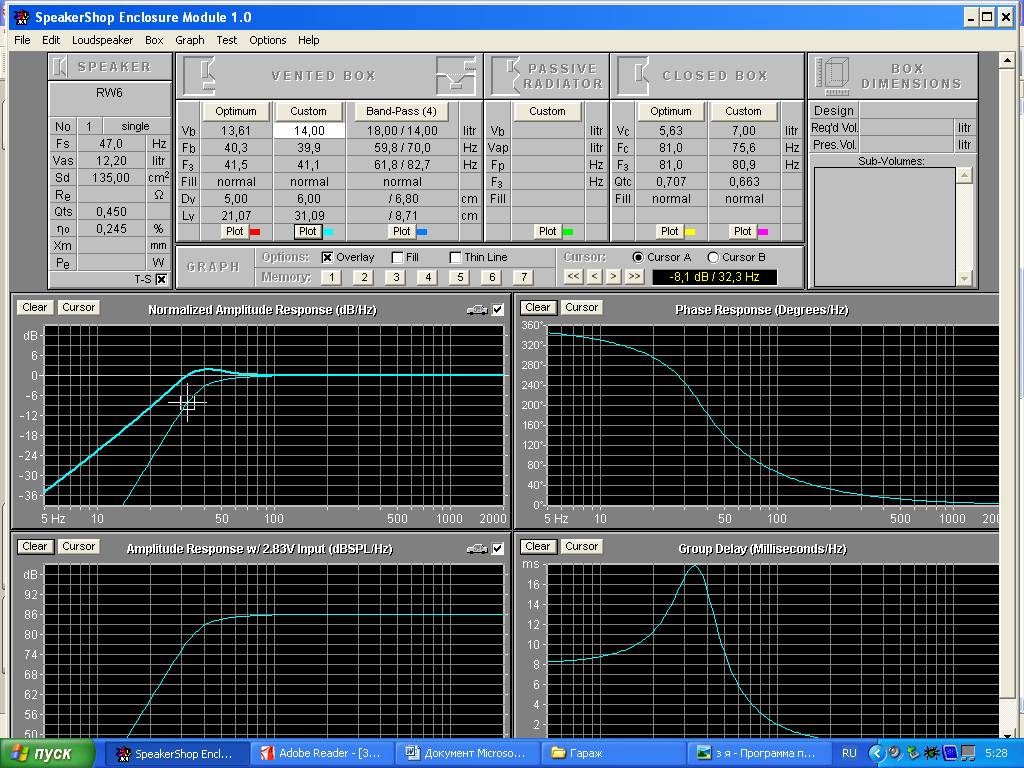Click the Closed Box enclosure icon
The height and width of the screenshot is (768, 1024).
[633, 76]
